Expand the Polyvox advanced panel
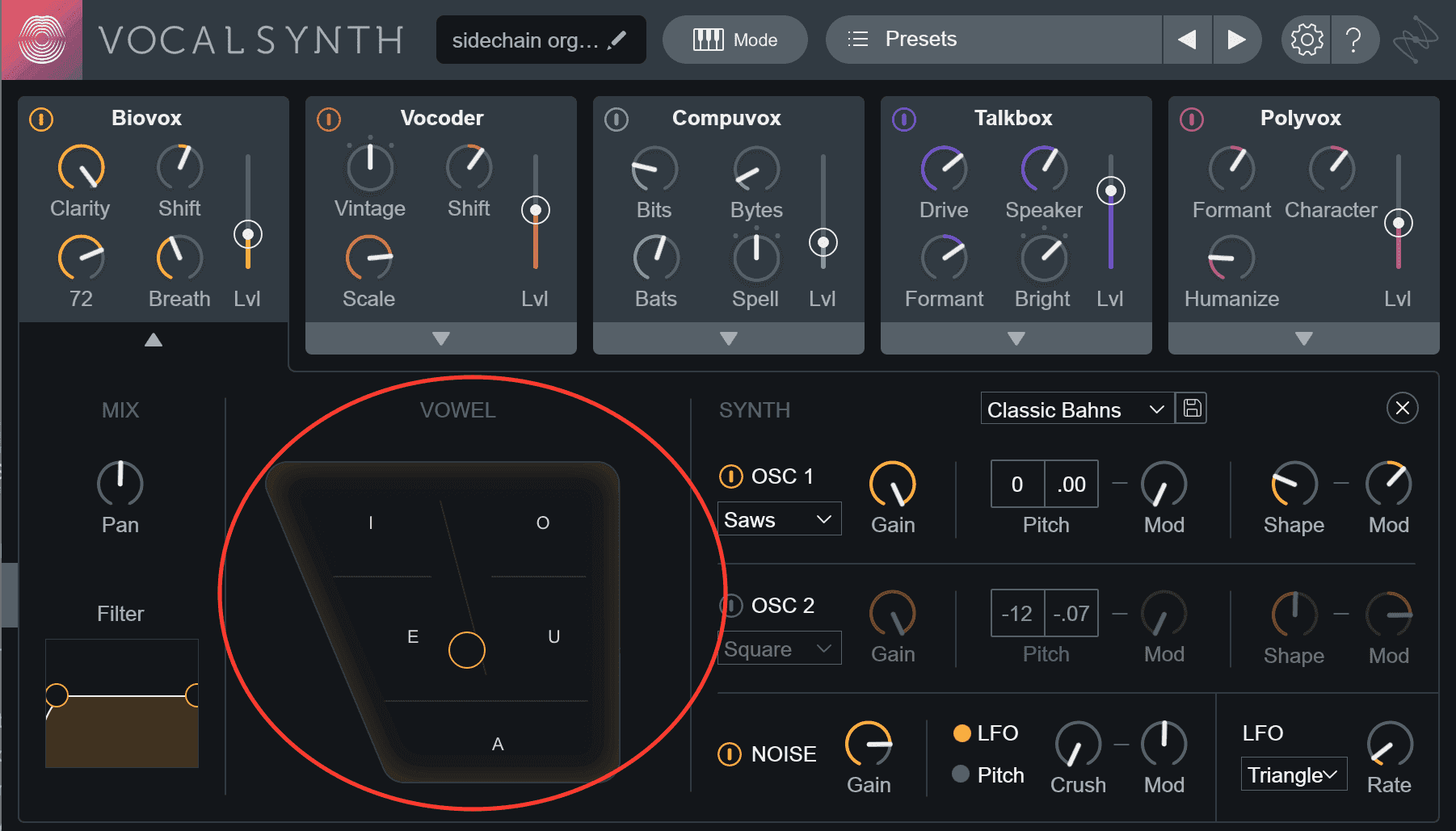Image resolution: width=1456 pixels, height=831 pixels. pos(1304,338)
